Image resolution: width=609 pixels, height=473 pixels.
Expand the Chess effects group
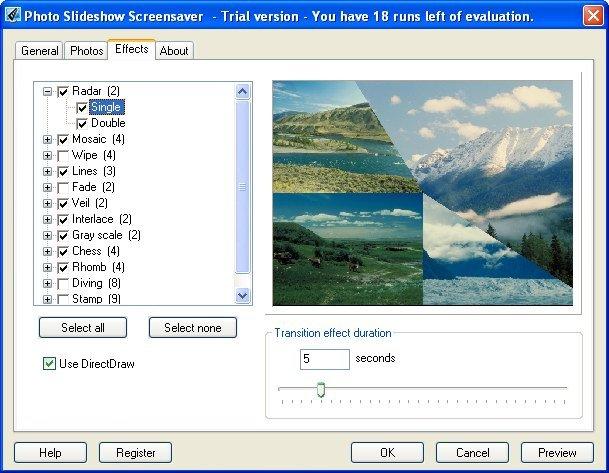tap(47, 251)
